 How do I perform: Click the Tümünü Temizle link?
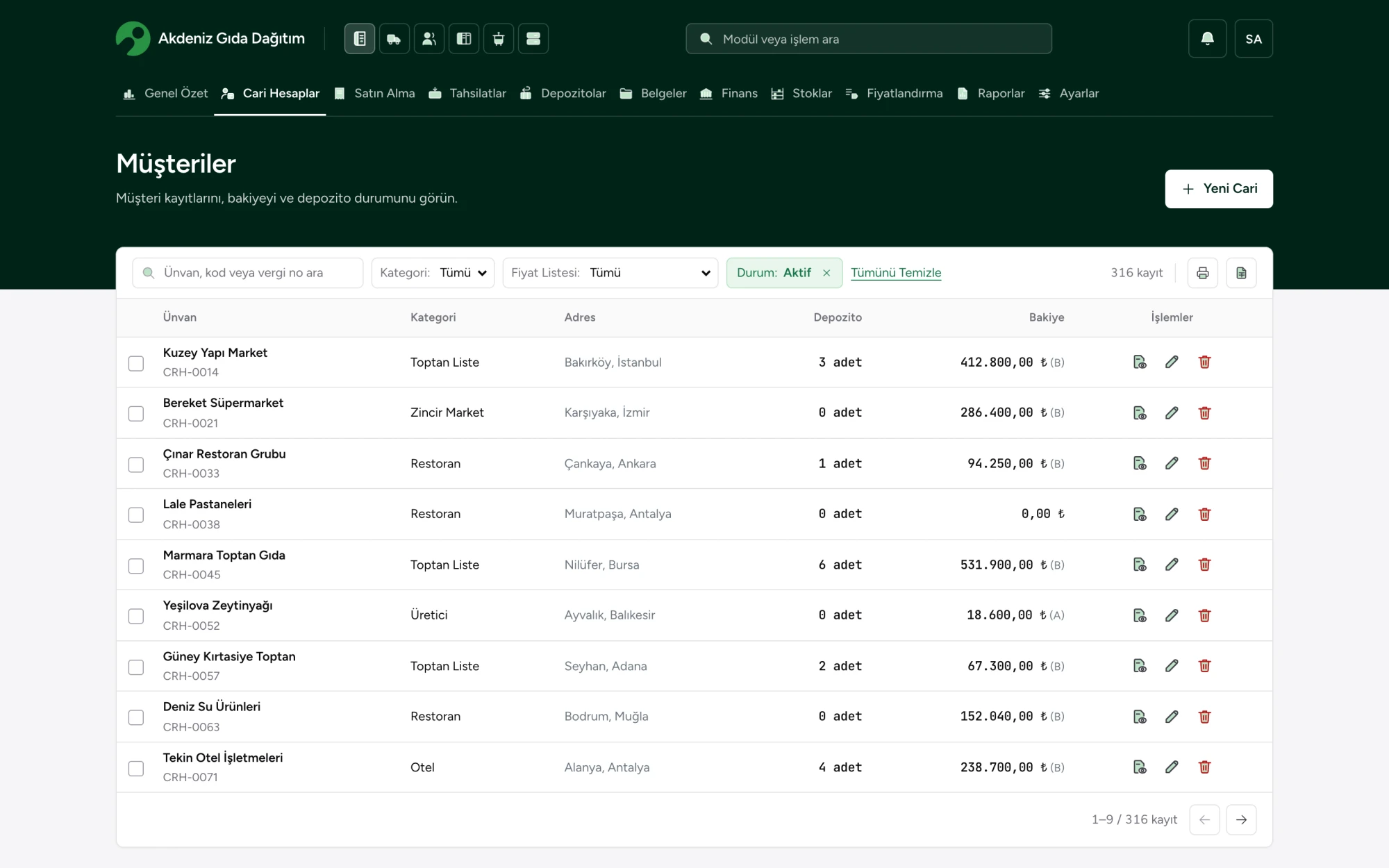(896, 273)
